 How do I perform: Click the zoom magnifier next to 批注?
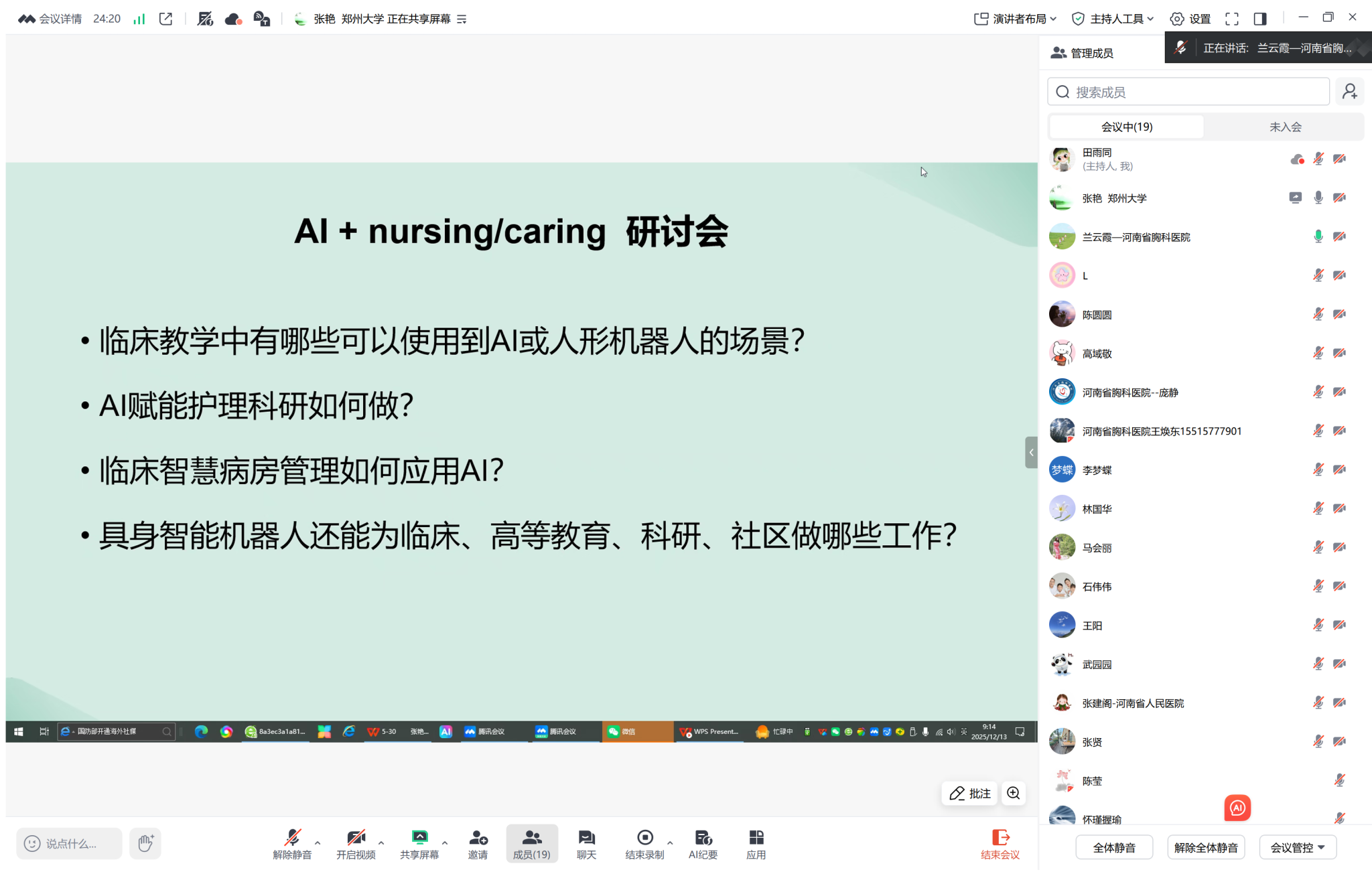[x=1014, y=793]
